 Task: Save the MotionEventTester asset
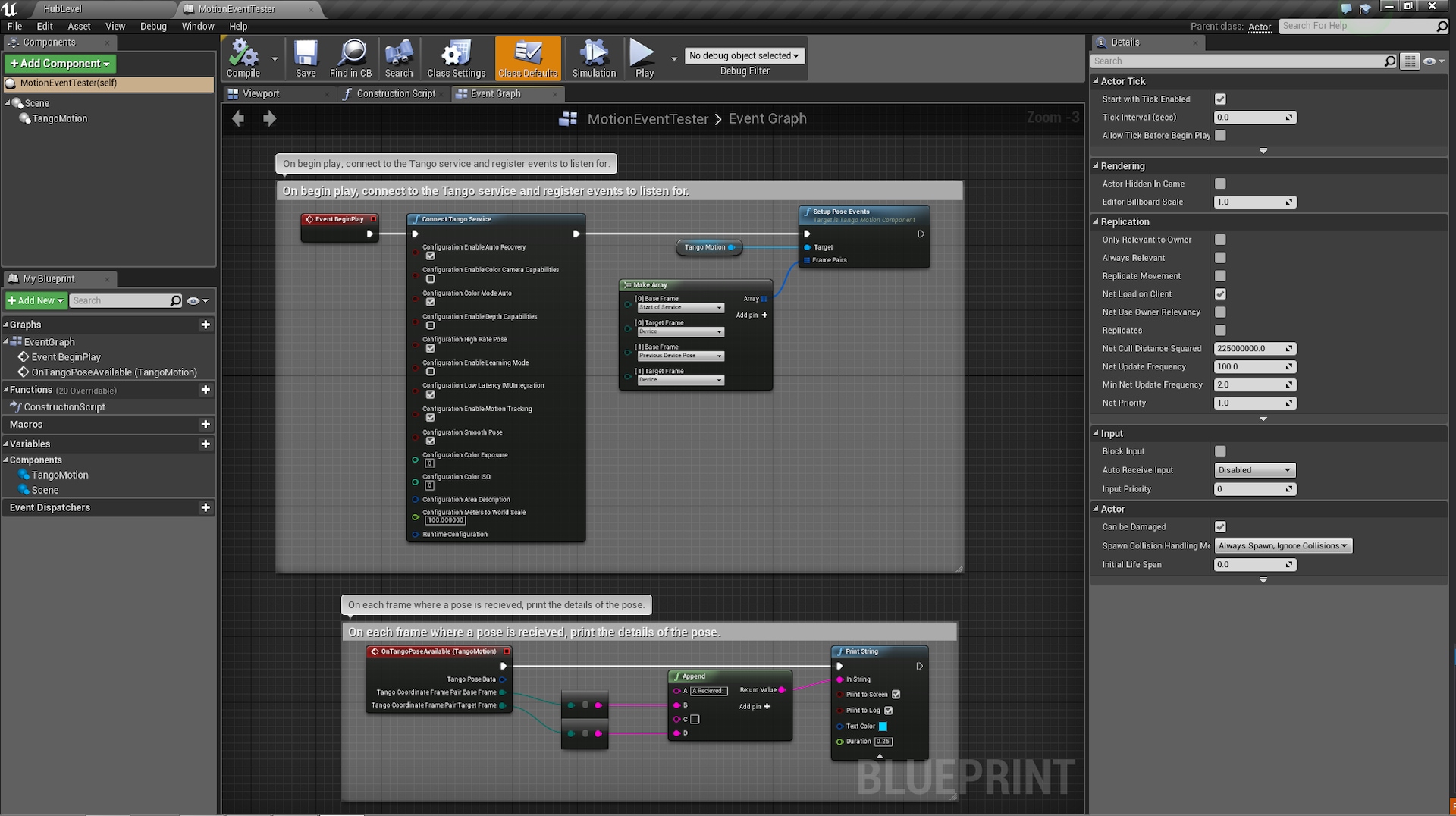coord(306,57)
